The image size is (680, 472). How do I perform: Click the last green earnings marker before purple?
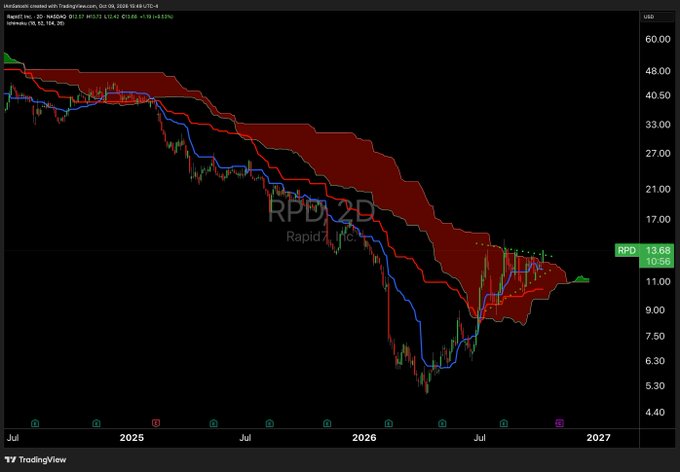[x=503, y=423]
